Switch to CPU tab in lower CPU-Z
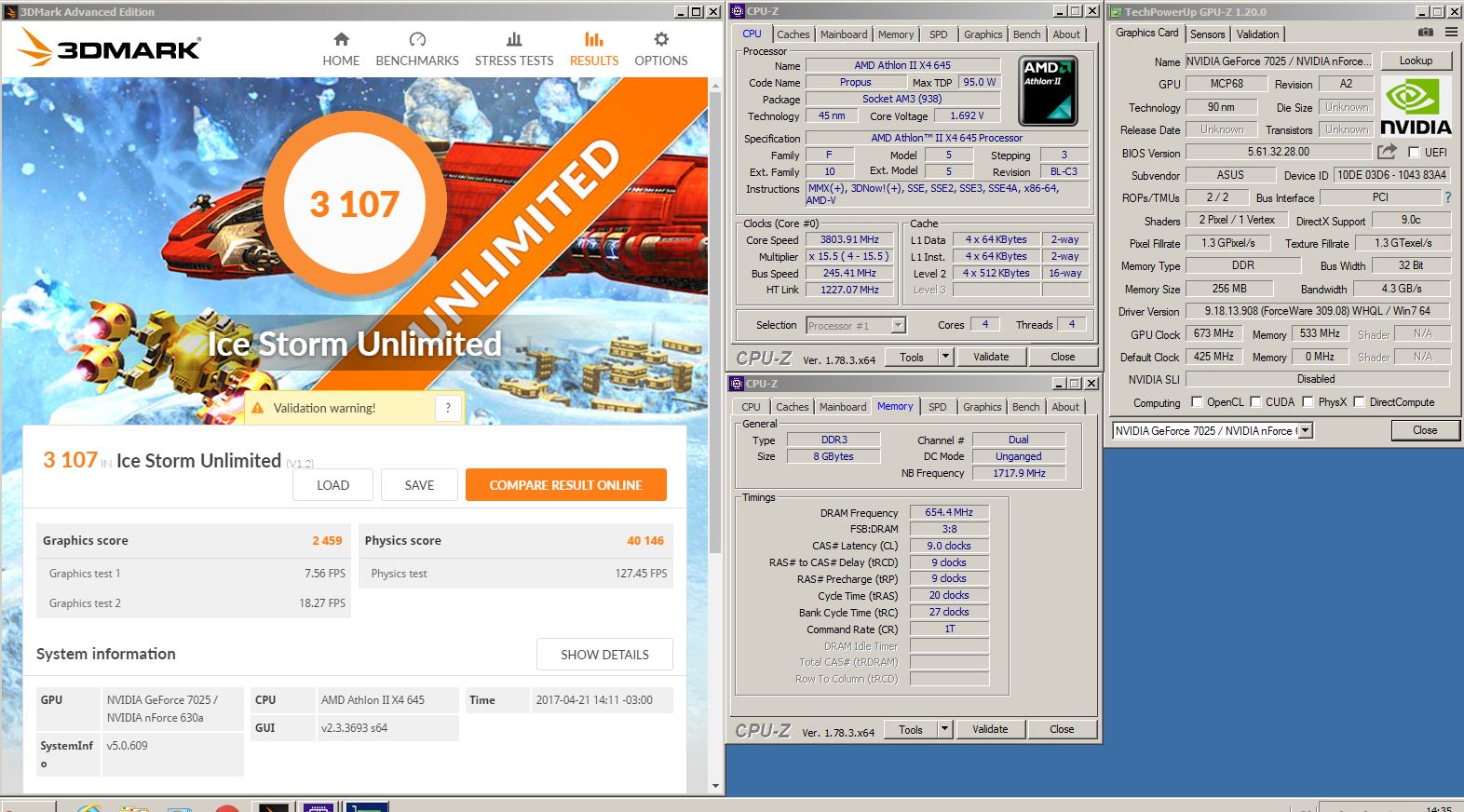This screenshot has width=1464, height=812. pos(751,407)
